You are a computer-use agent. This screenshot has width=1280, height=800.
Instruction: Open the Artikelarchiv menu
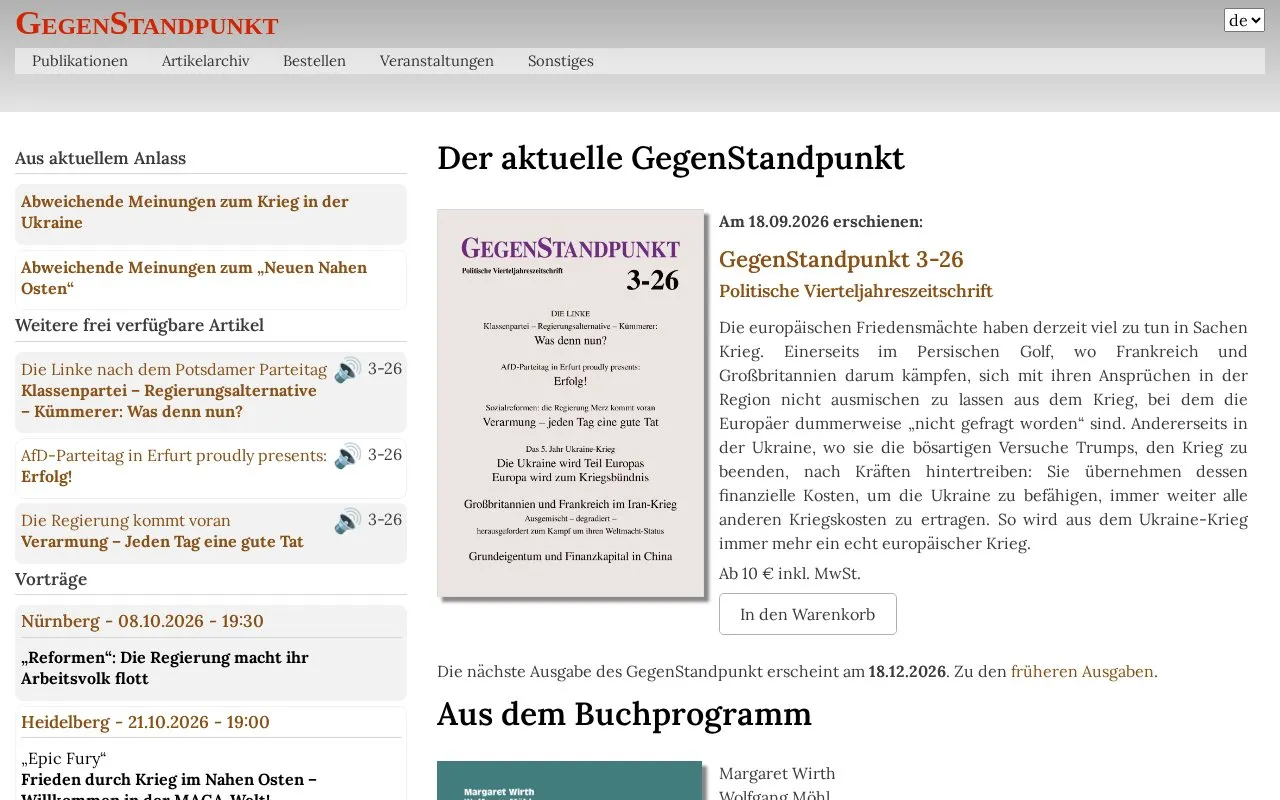pos(205,61)
